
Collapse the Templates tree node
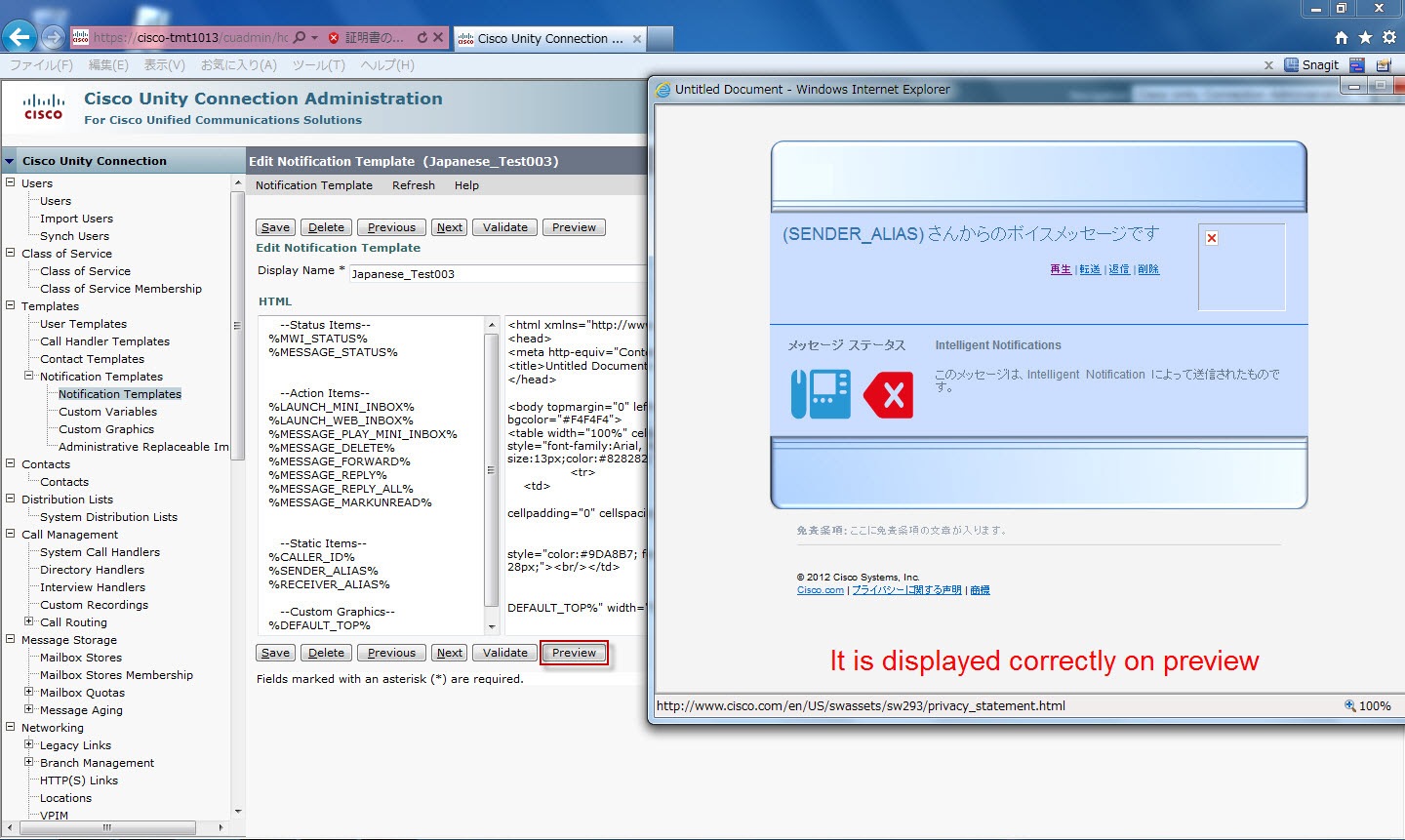pos(11,305)
